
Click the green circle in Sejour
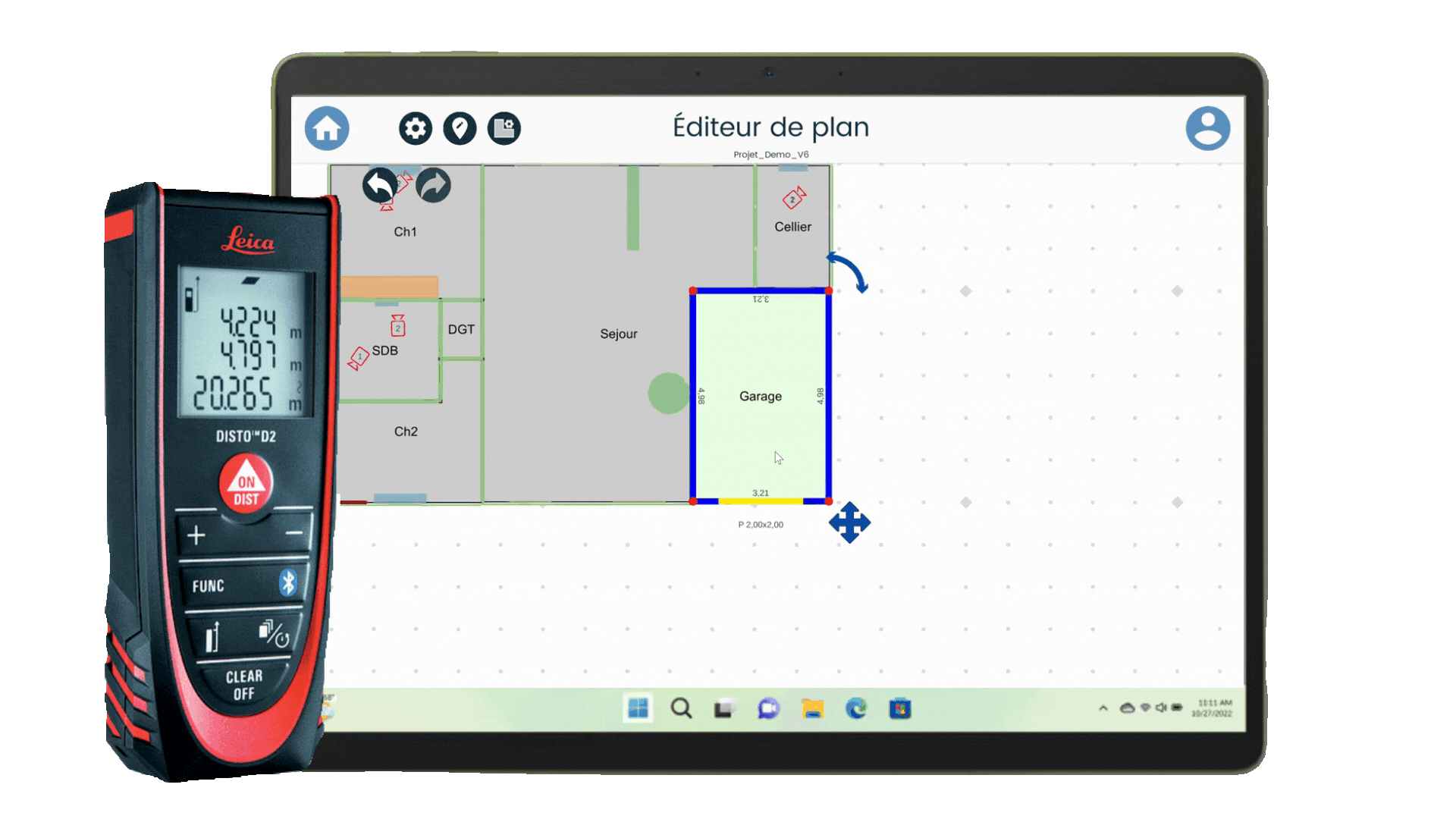pos(668,394)
